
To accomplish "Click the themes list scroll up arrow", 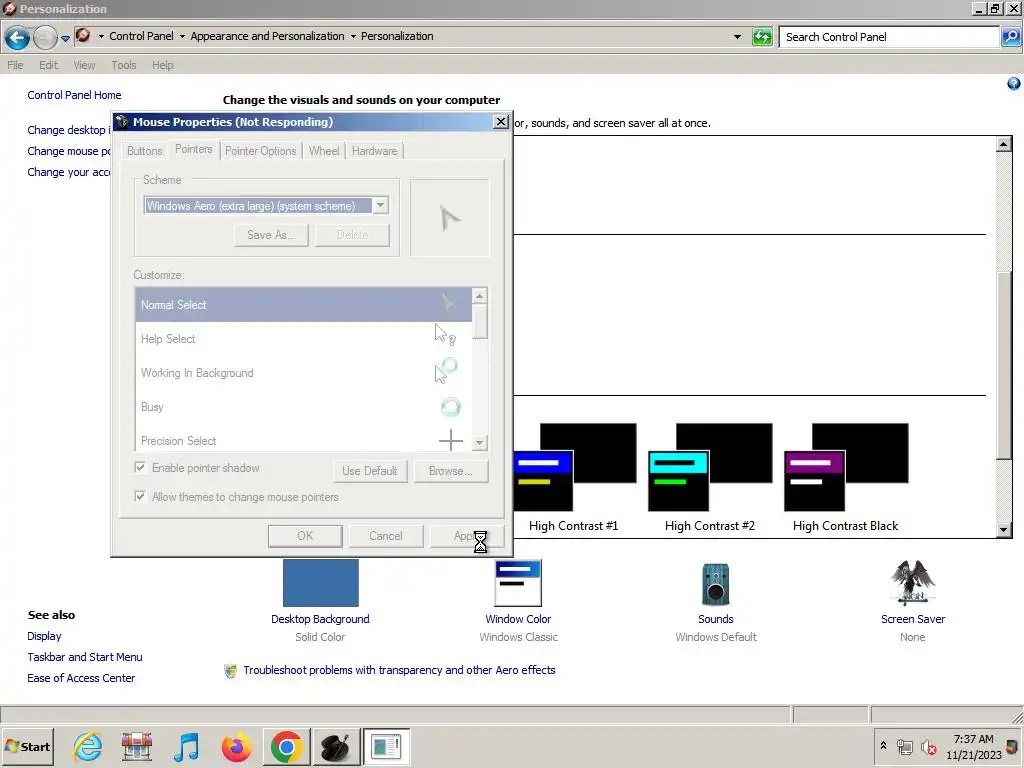I will pyautogui.click(x=1004, y=144).
